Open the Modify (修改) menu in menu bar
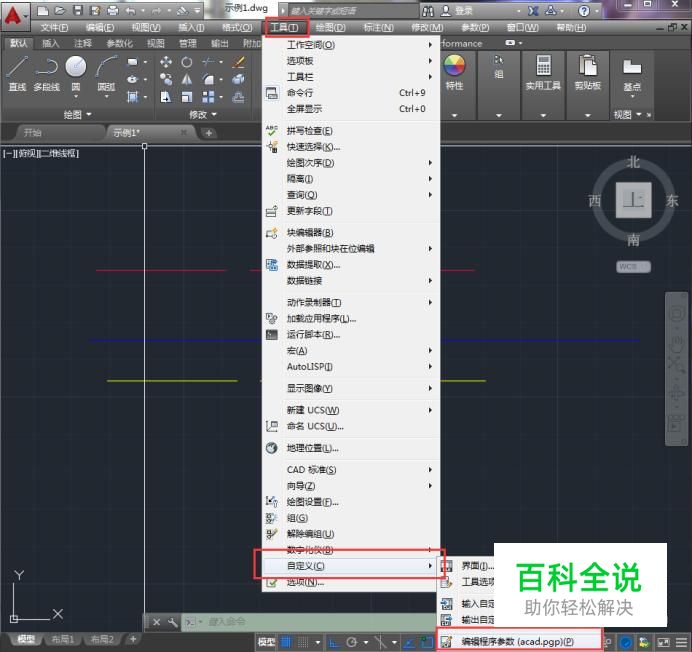Viewport: 692px width, 652px height. [427, 28]
